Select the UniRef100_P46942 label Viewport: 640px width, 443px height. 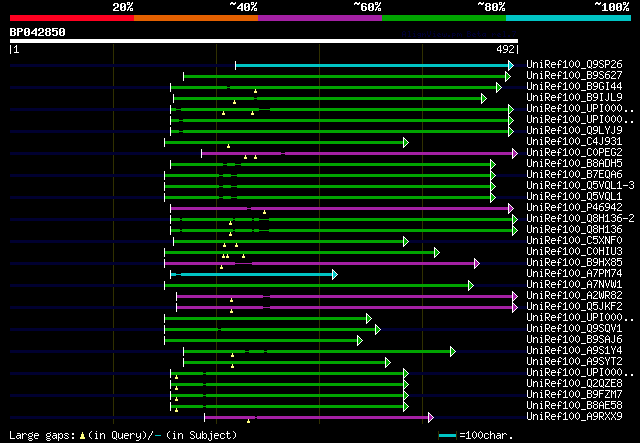click(x=574, y=207)
